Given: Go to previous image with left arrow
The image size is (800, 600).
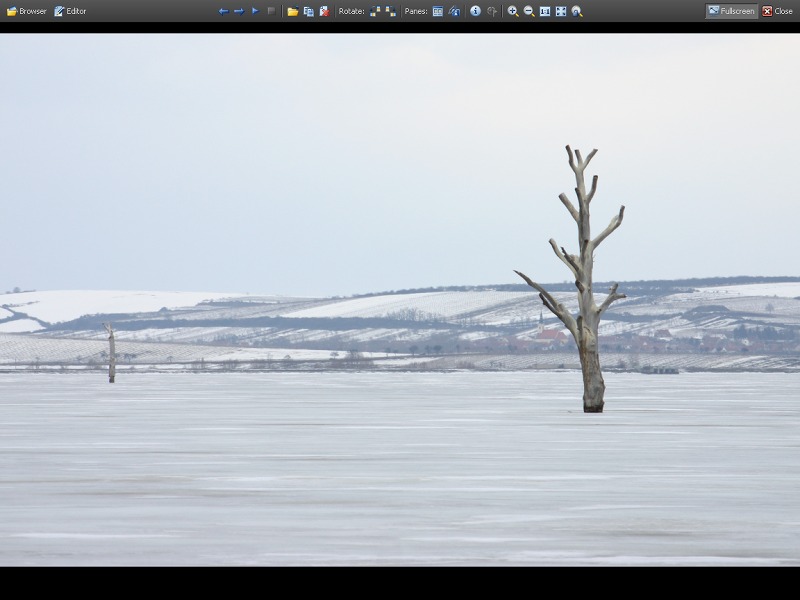Looking at the screenshot, I should 223,11.
